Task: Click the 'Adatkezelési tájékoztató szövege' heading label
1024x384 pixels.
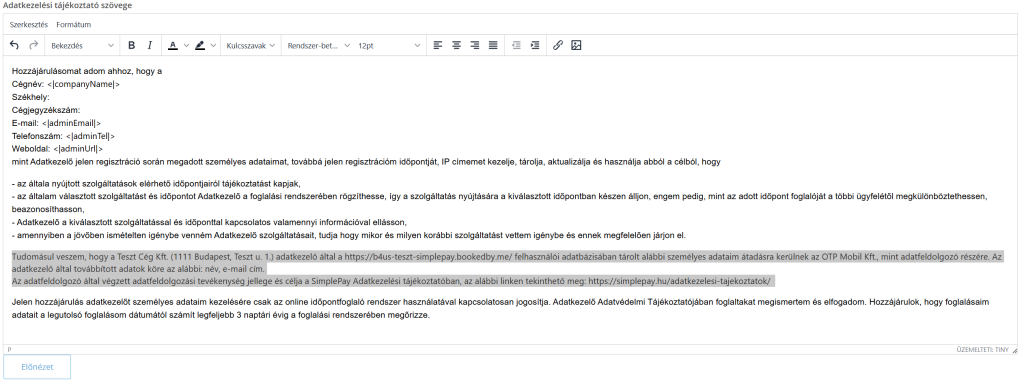Action: (x=67, y=5)
